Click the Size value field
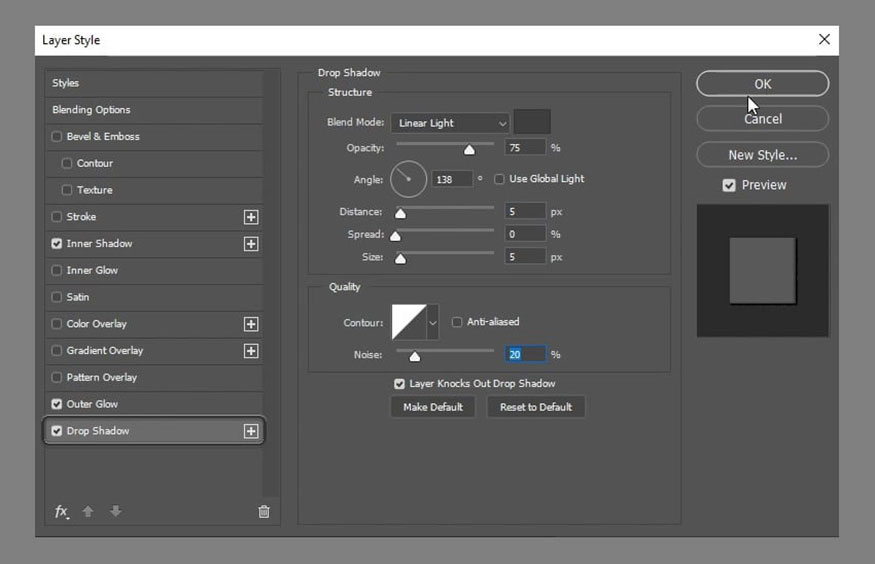Viewport: 875px width, 564px height. click(x=525, y=257)
